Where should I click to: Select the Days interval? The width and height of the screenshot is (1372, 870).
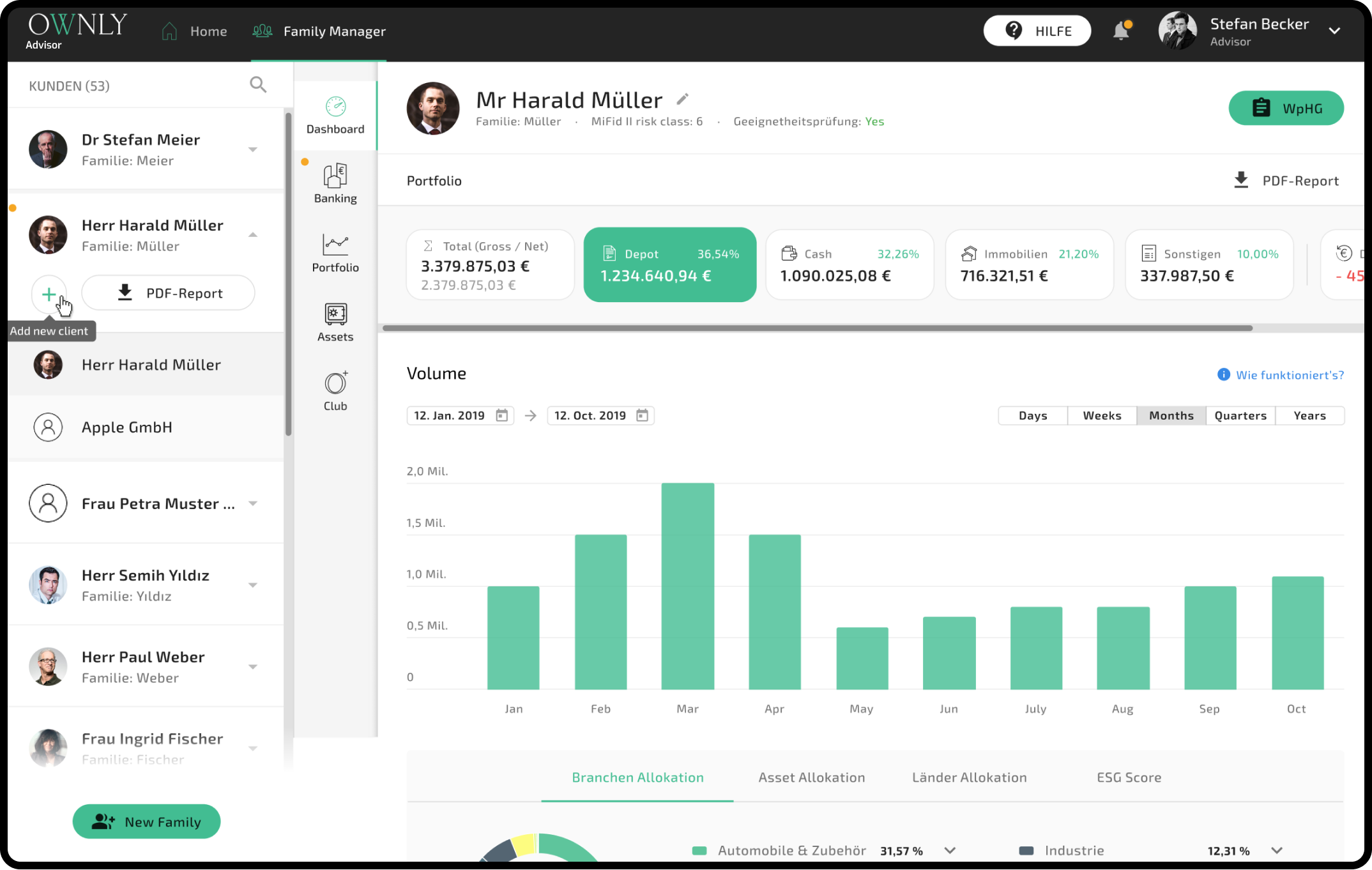(x=1033, y=415)
